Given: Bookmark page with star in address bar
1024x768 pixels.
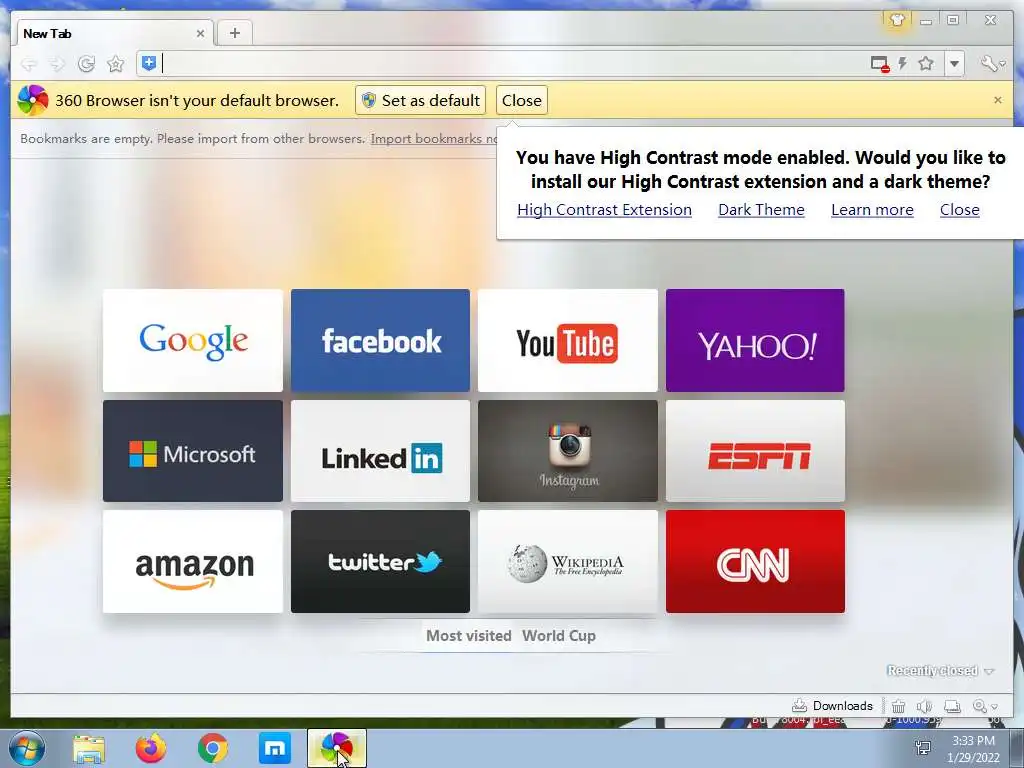Looking at the screenshot, I should (926, 63).
